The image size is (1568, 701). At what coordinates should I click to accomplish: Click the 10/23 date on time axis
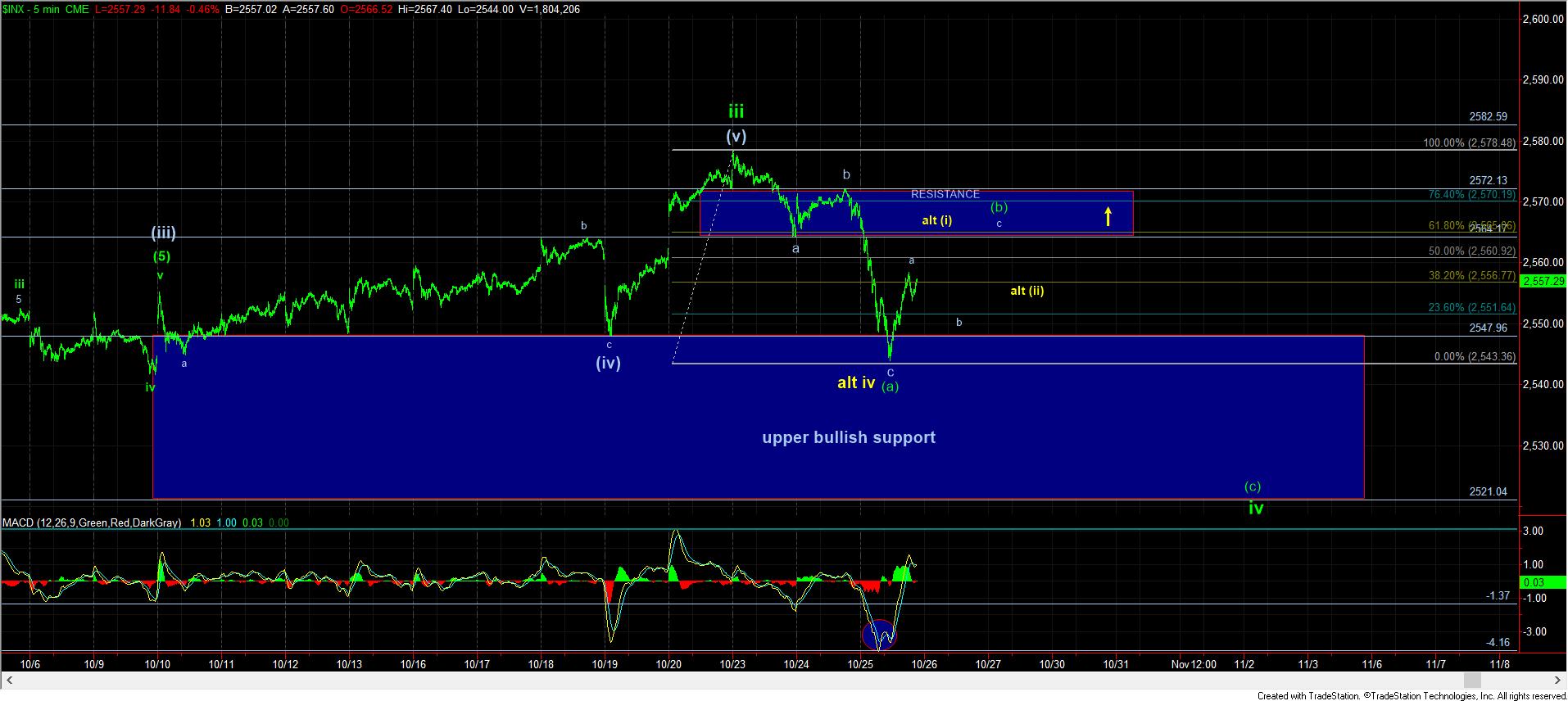732,664
